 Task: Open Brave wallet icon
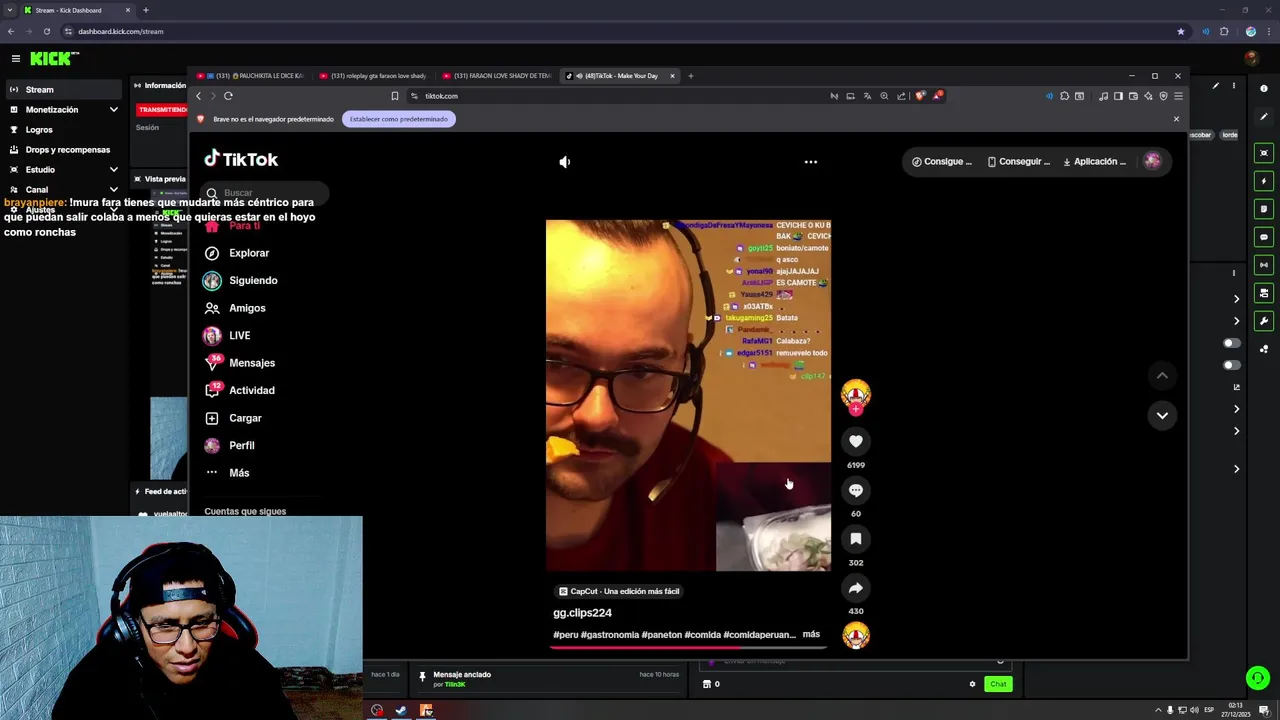[1133, 96]
